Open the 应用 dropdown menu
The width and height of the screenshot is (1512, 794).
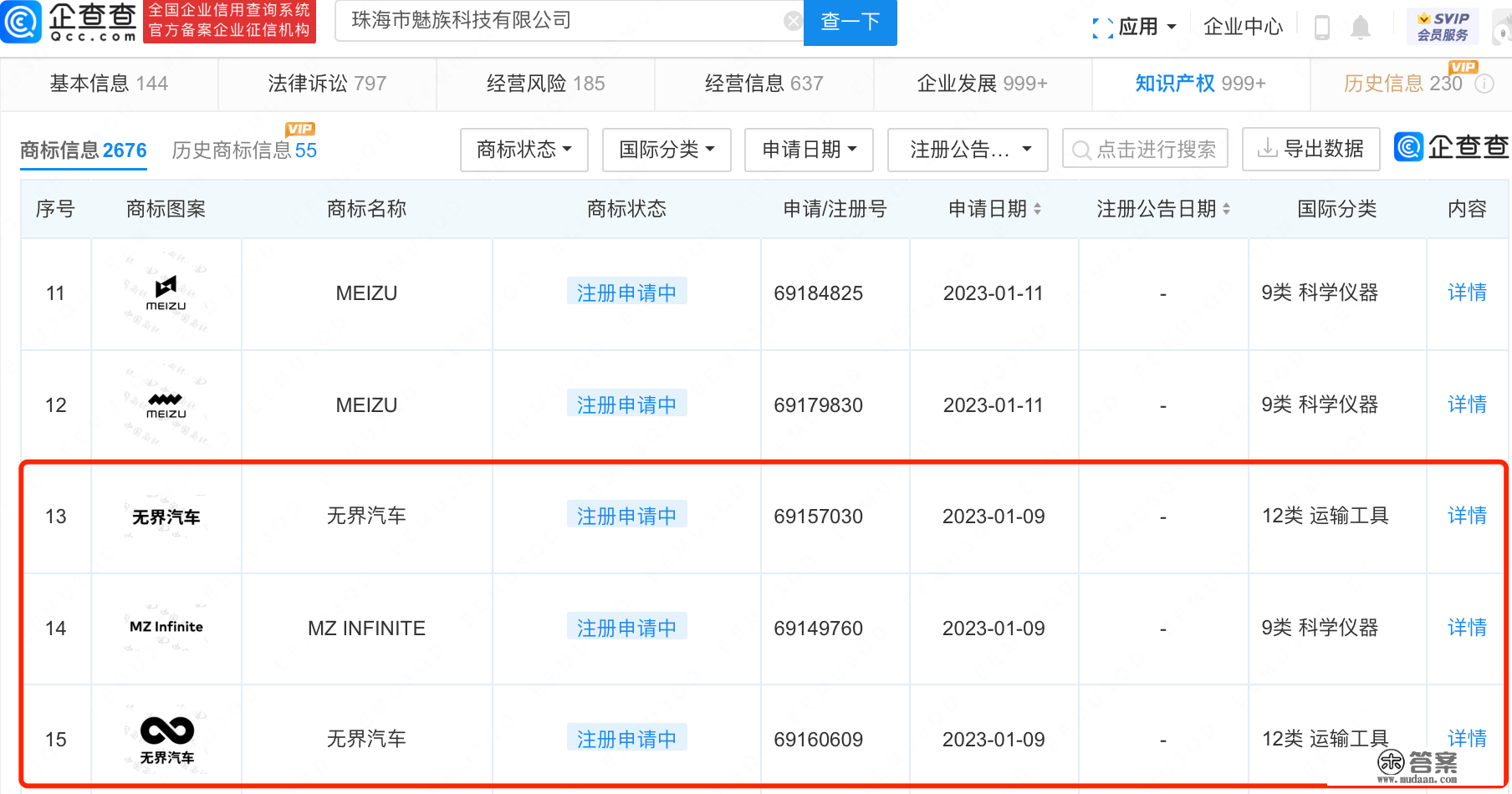[1147, 28]
